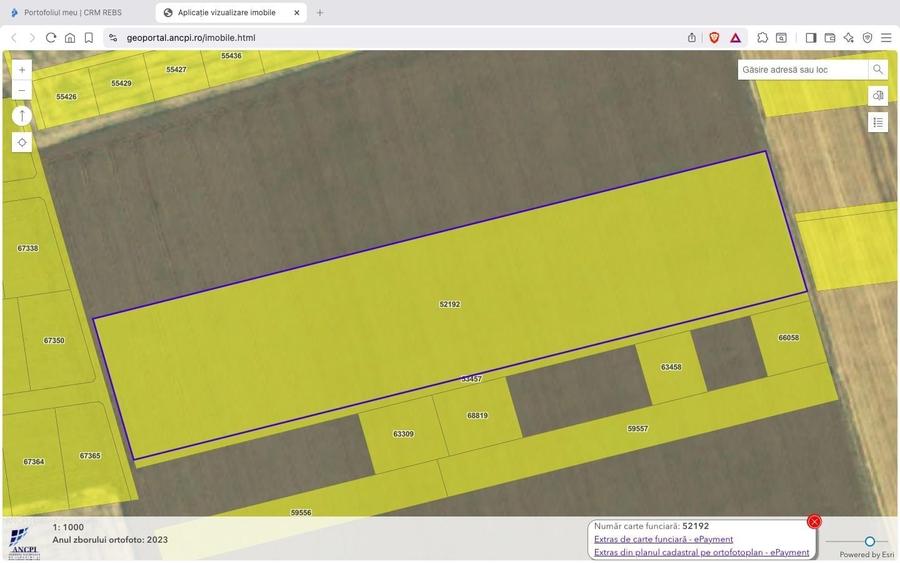Toggle the browser sidebar panel
Viewport: 900px width, 563px height.
coord(811,38)
